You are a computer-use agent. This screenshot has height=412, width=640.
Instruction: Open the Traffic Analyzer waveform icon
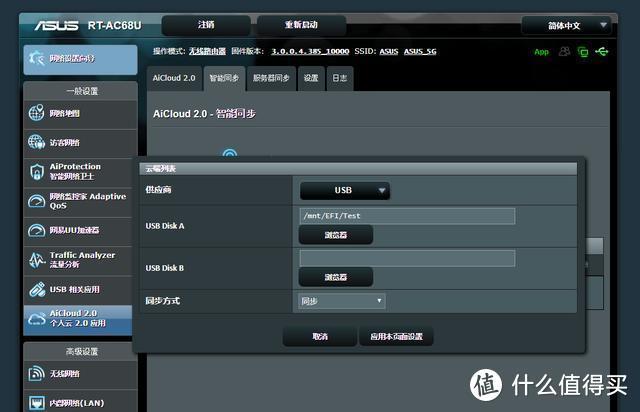(x=37, y=260)
